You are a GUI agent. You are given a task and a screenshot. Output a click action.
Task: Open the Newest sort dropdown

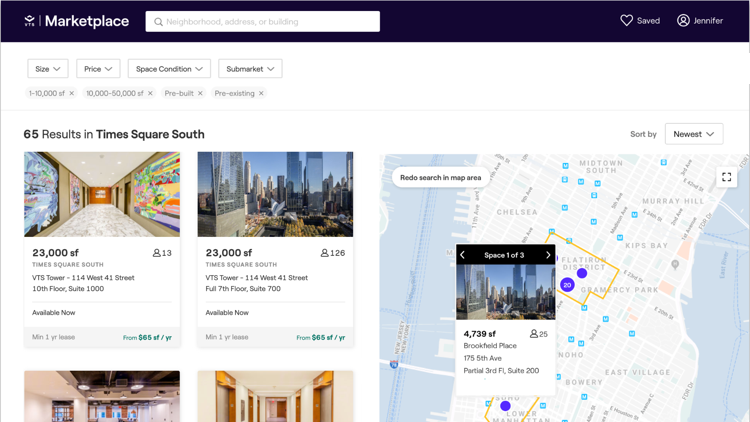tap(694, 134)
